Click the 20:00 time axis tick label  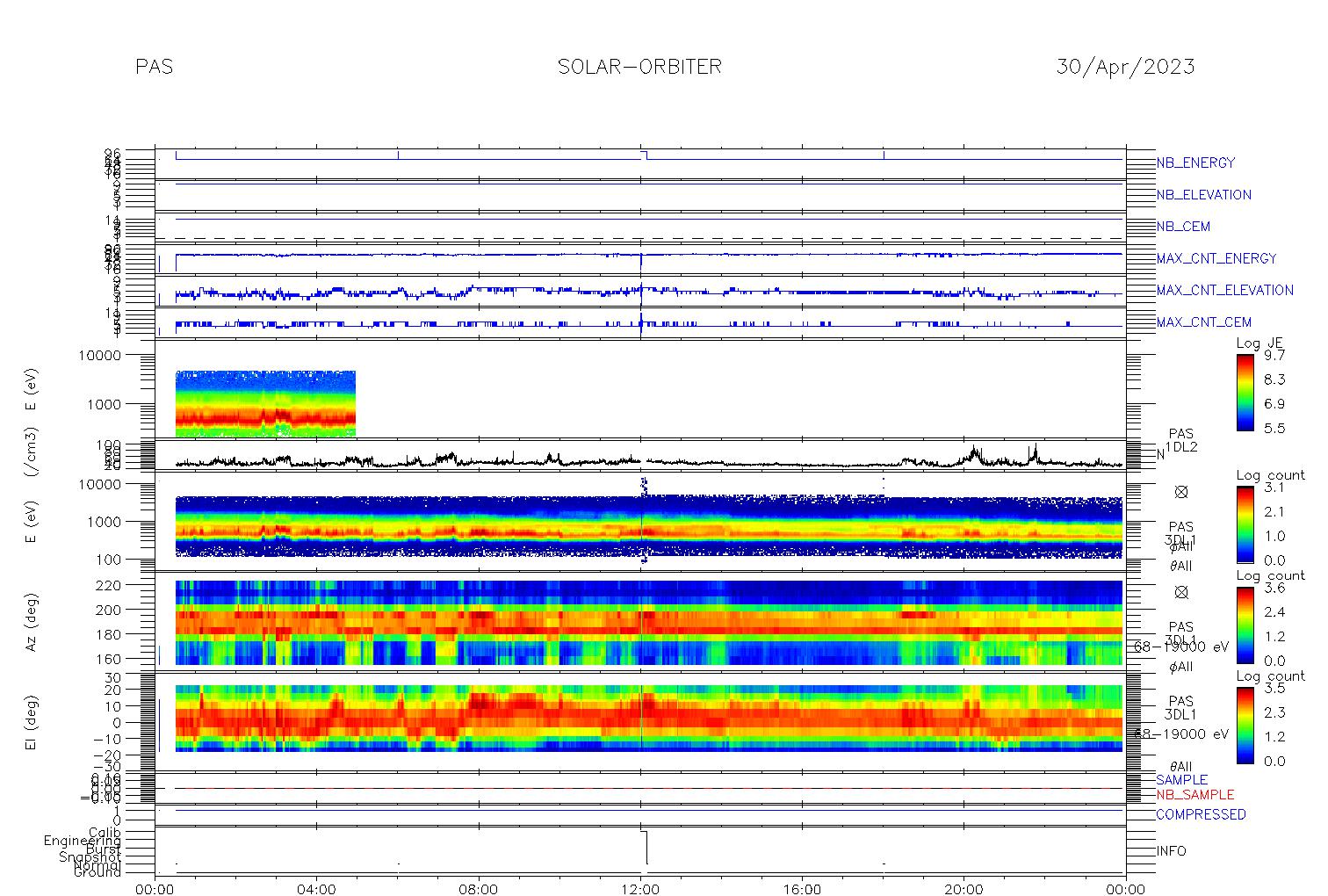[x=964, y=888]
